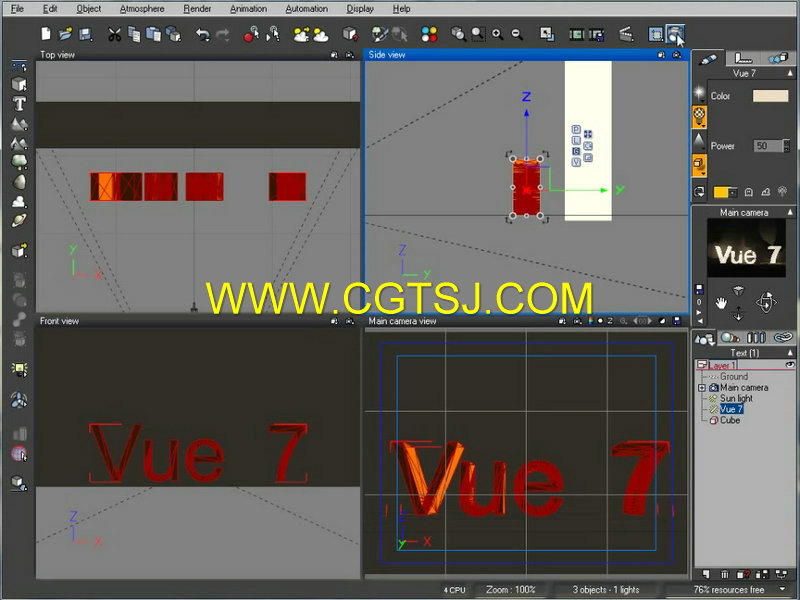Add a rock from left toolbar

(19, 182)
